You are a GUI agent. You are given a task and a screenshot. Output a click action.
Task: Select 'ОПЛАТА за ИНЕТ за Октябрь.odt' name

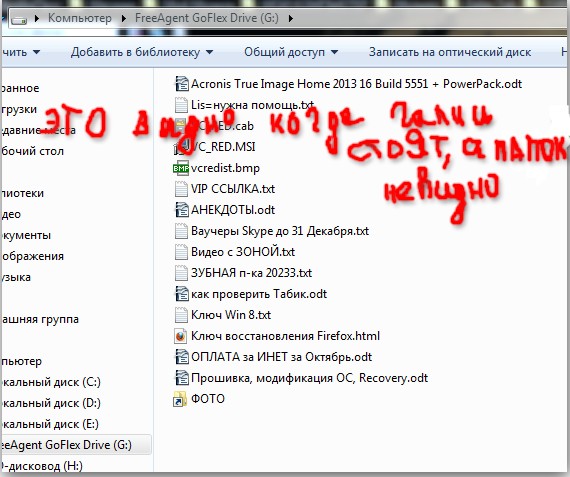coord(281,357)
